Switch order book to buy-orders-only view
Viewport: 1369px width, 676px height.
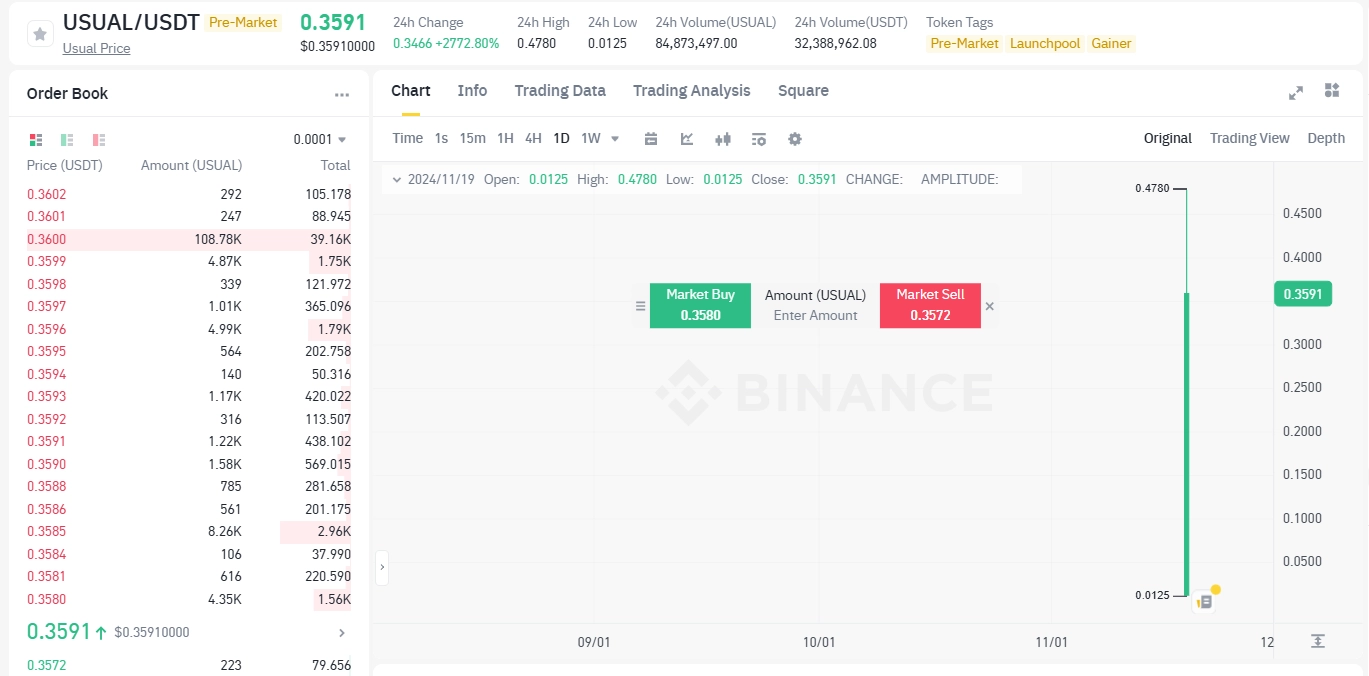coord(68,139)
